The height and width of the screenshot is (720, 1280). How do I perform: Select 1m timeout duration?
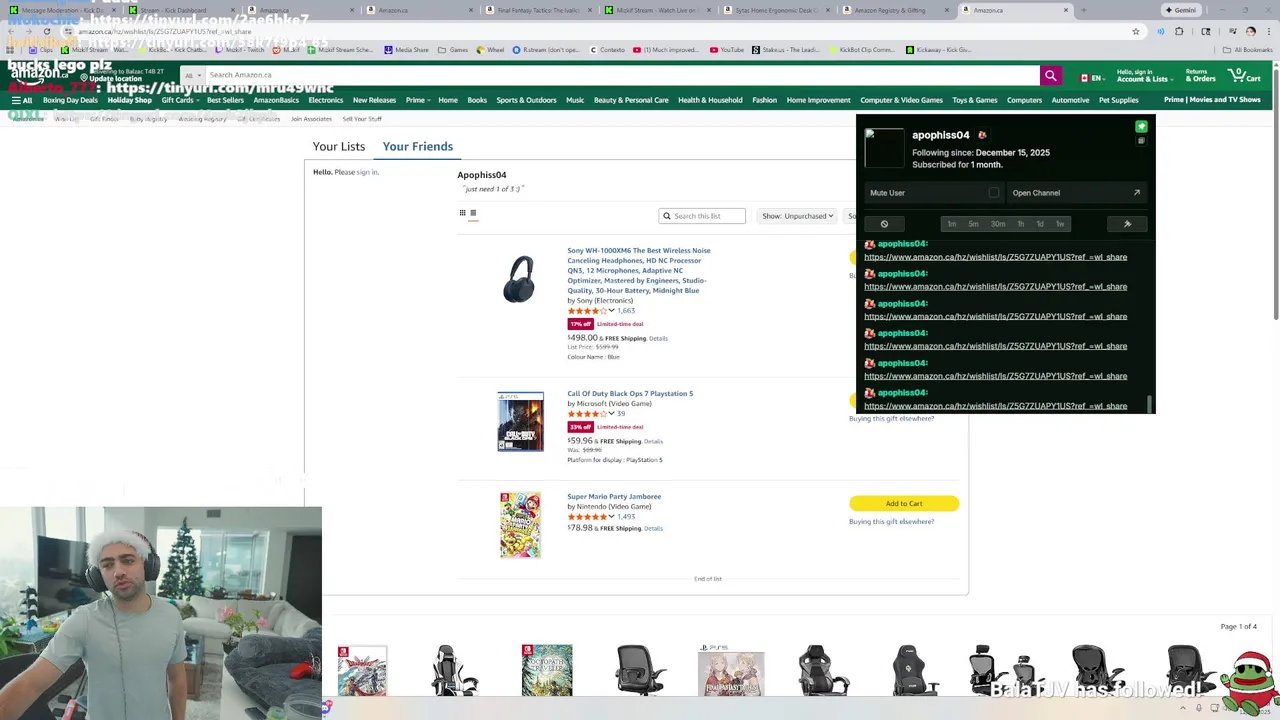[x=951, y=224]
